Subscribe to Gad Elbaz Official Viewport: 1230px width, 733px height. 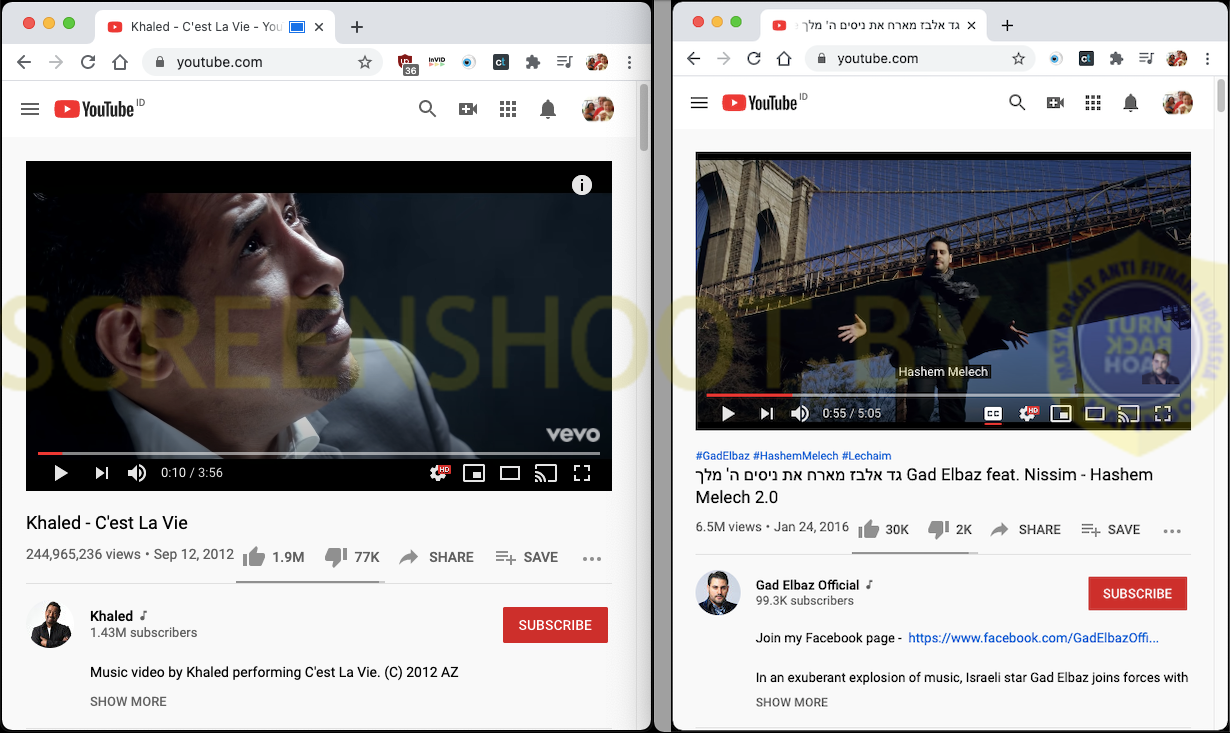pos(1137,593)
